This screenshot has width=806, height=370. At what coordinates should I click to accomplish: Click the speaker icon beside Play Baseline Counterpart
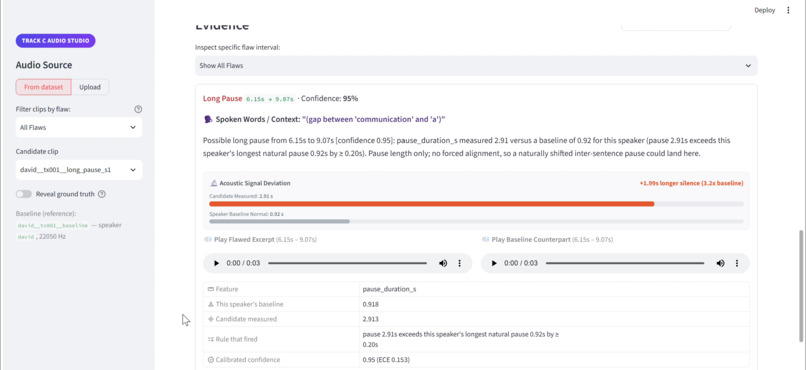tap(485, 239)
